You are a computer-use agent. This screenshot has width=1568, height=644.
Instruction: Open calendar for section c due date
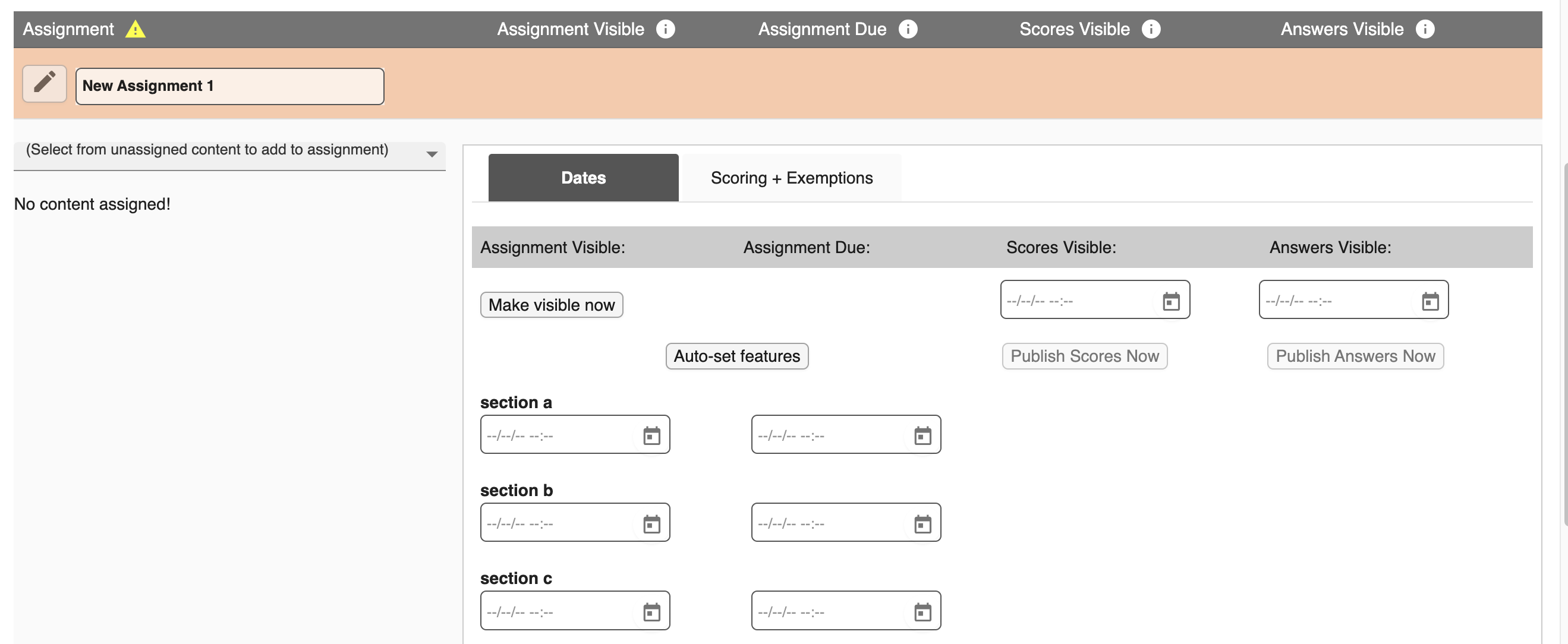(x=922, y=612)
